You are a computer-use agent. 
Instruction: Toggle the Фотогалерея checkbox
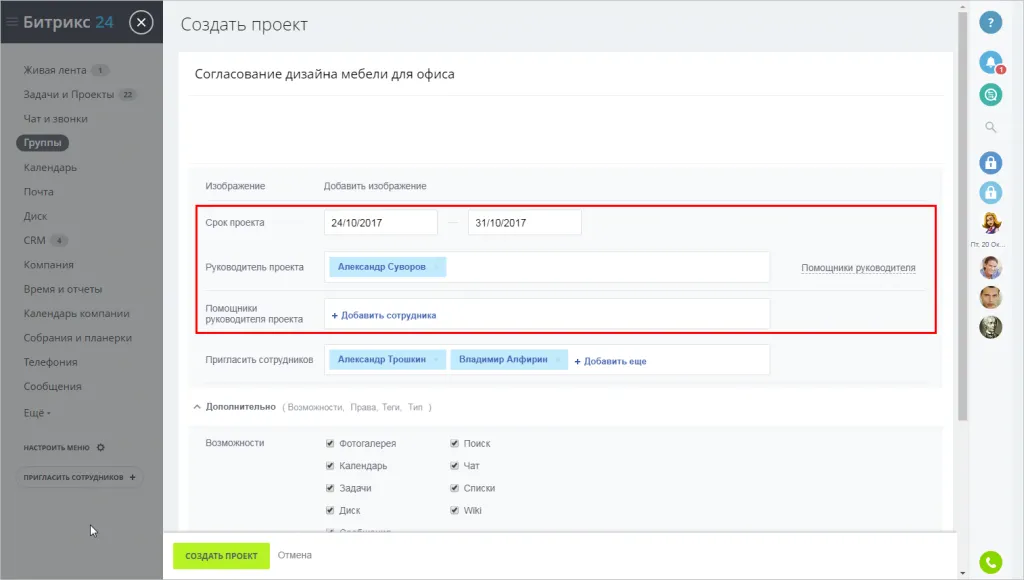(331, 443)
